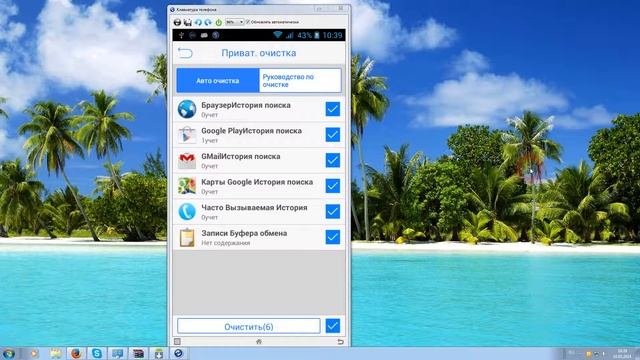
Task: Click the blue phone call icon
Action: [187, 211]
